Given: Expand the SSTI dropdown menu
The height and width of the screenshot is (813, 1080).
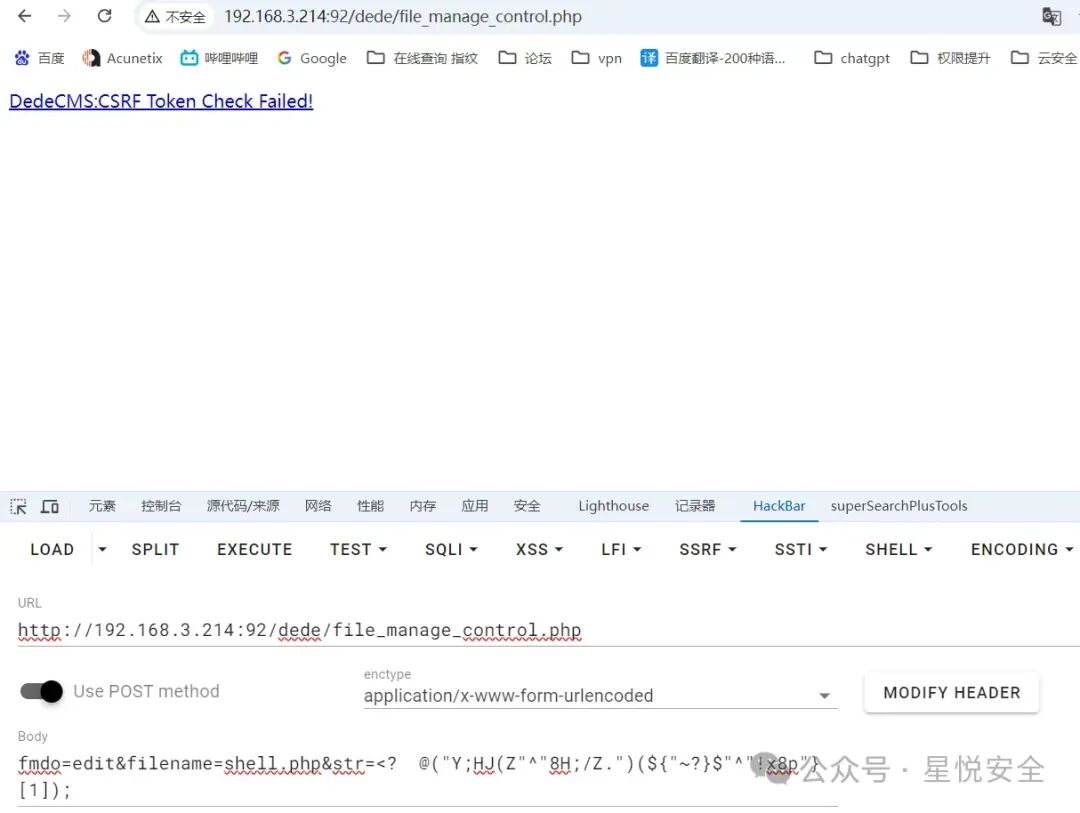Looking at the screenshot, I should click(800, 549).
